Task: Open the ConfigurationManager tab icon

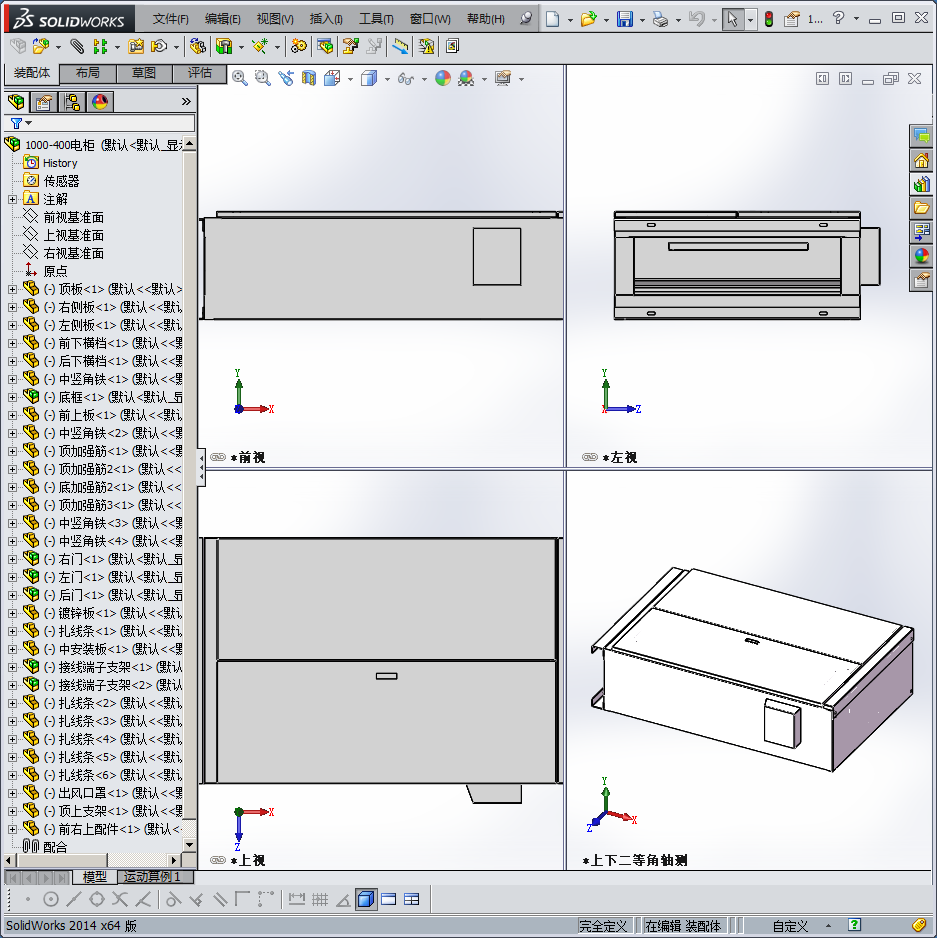Action: coord(72,102)
